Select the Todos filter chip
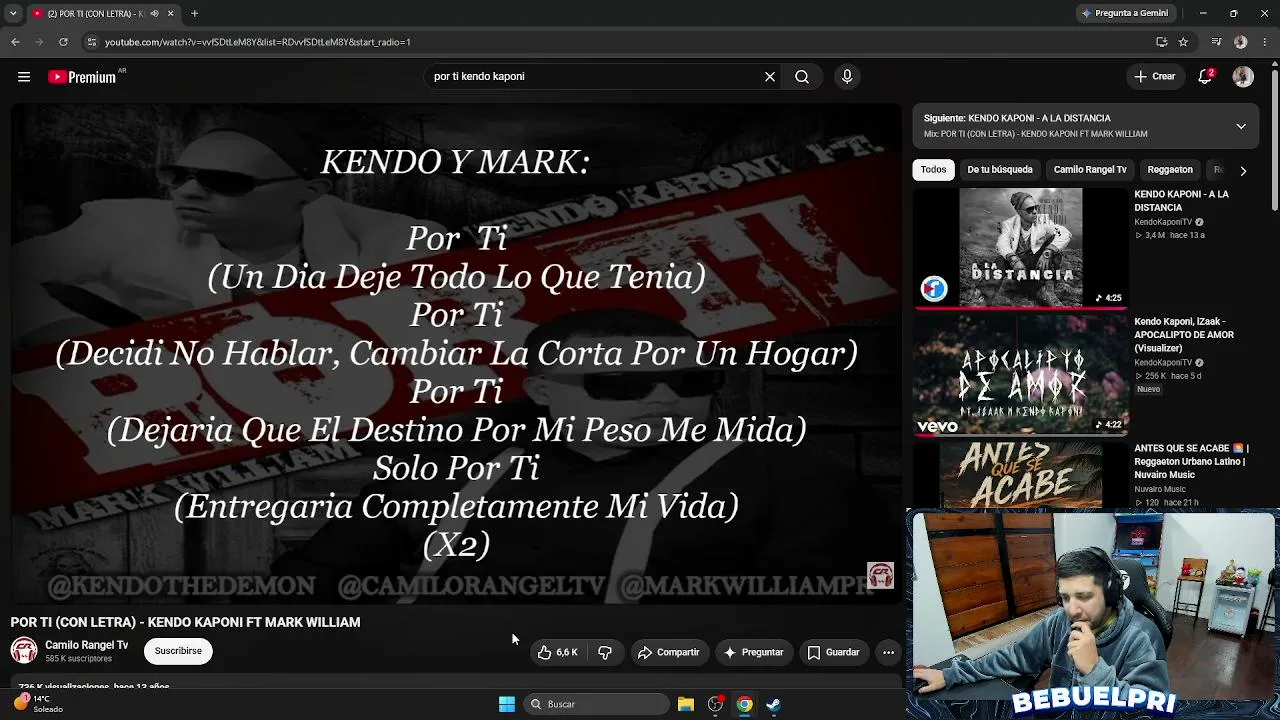This screenshot has height=720, width=1280. pos(933,170)
